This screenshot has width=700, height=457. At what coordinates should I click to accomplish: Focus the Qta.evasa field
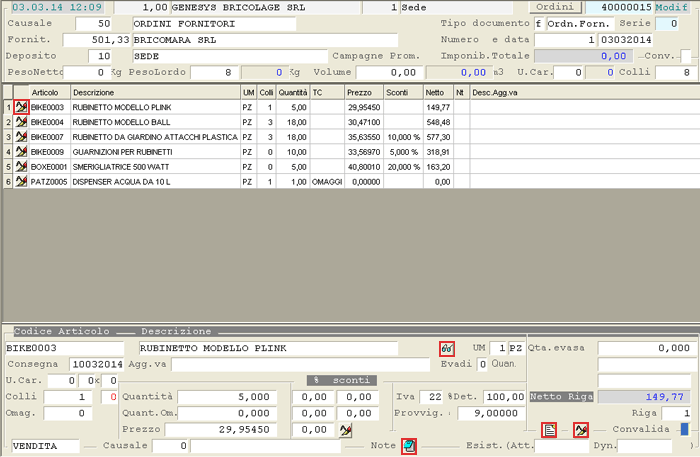coord(644,349)
